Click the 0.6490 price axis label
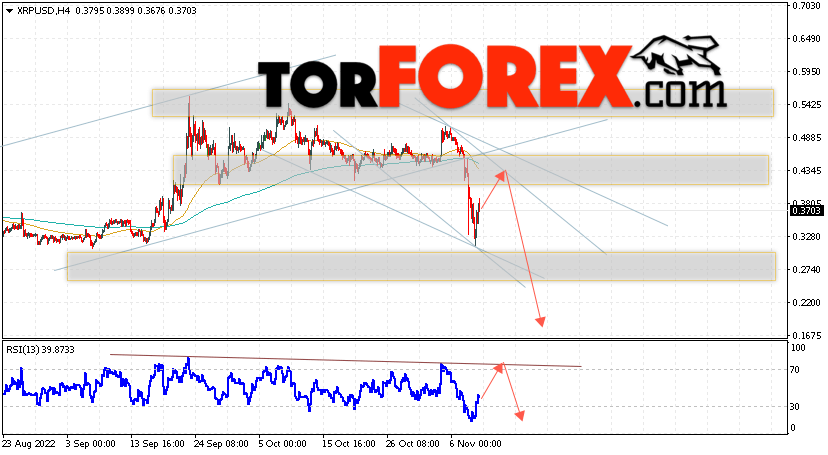828x455 pixels. (x=806, y=39)
